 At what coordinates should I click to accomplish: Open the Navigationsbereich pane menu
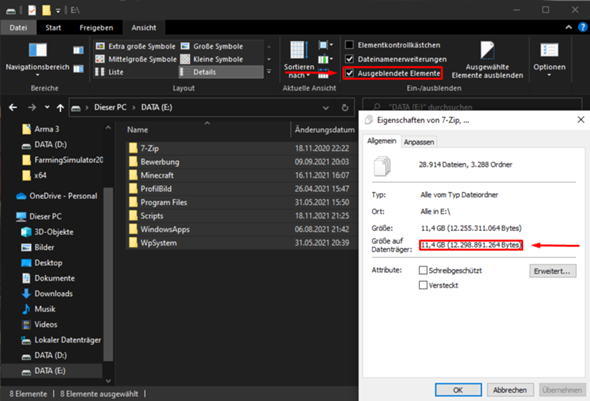click(x=38, y=59)
